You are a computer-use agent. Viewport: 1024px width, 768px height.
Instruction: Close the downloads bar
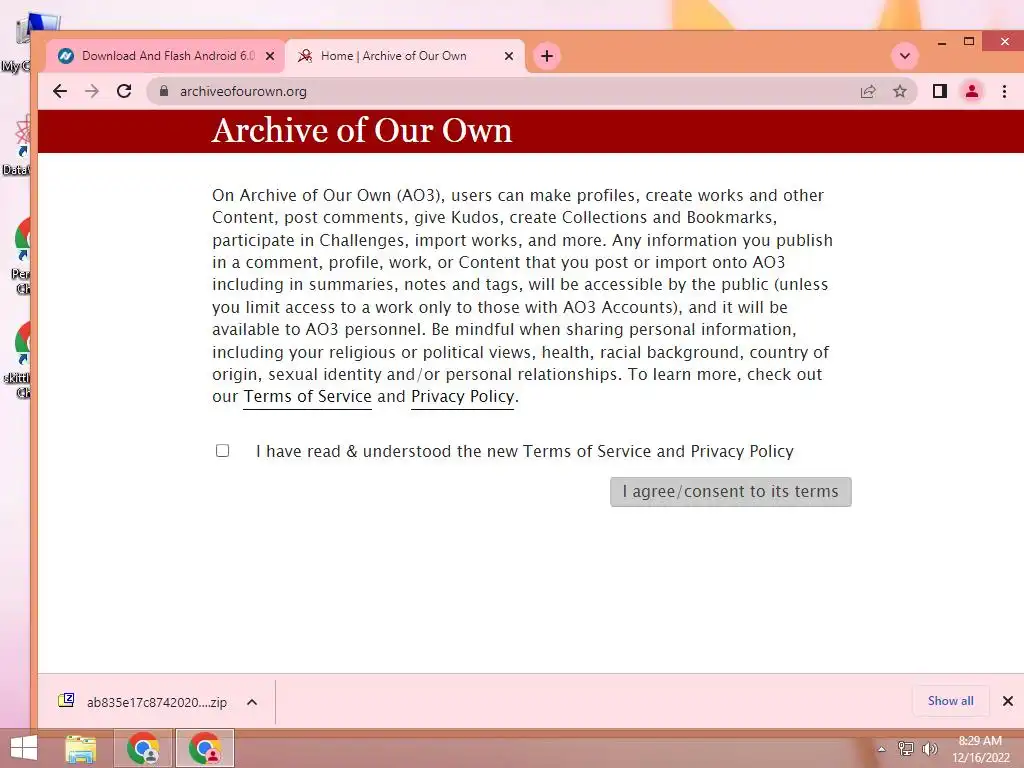[x=1008, y=701]
